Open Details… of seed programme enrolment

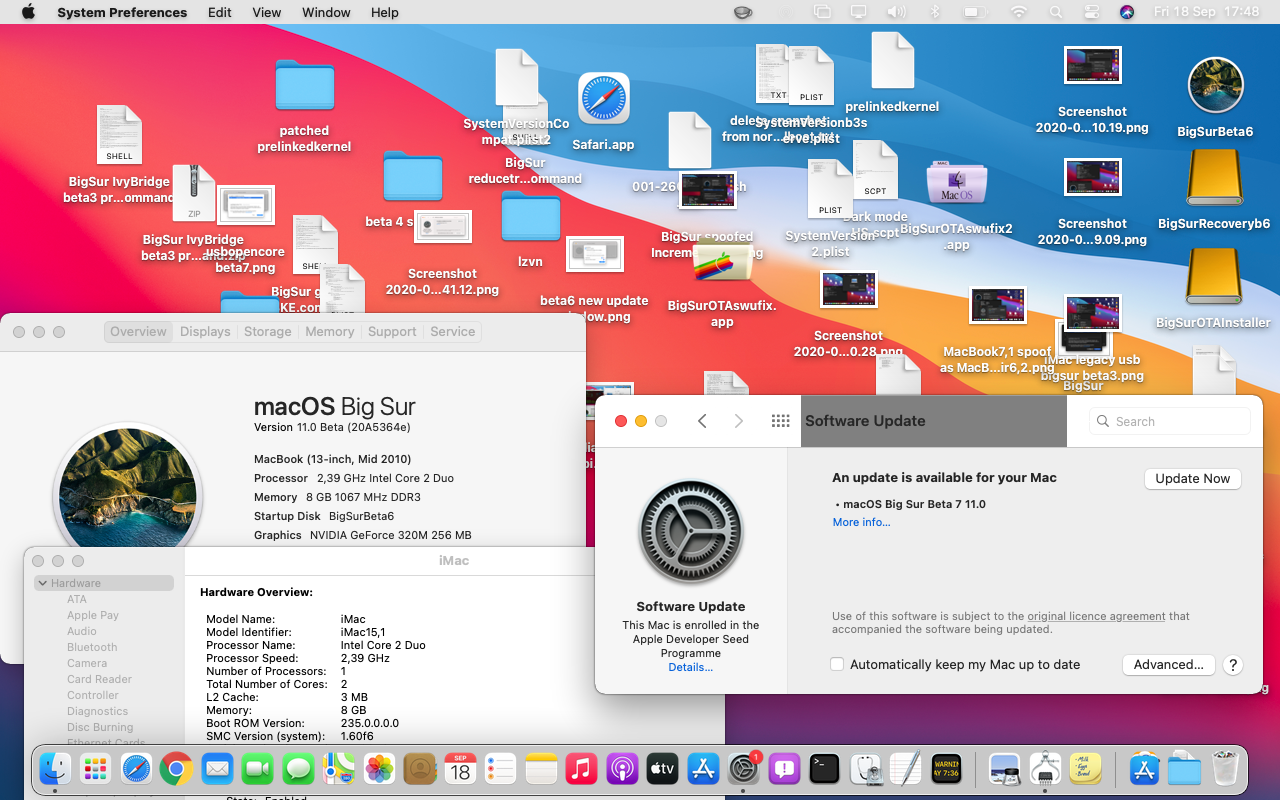[691, 667]
